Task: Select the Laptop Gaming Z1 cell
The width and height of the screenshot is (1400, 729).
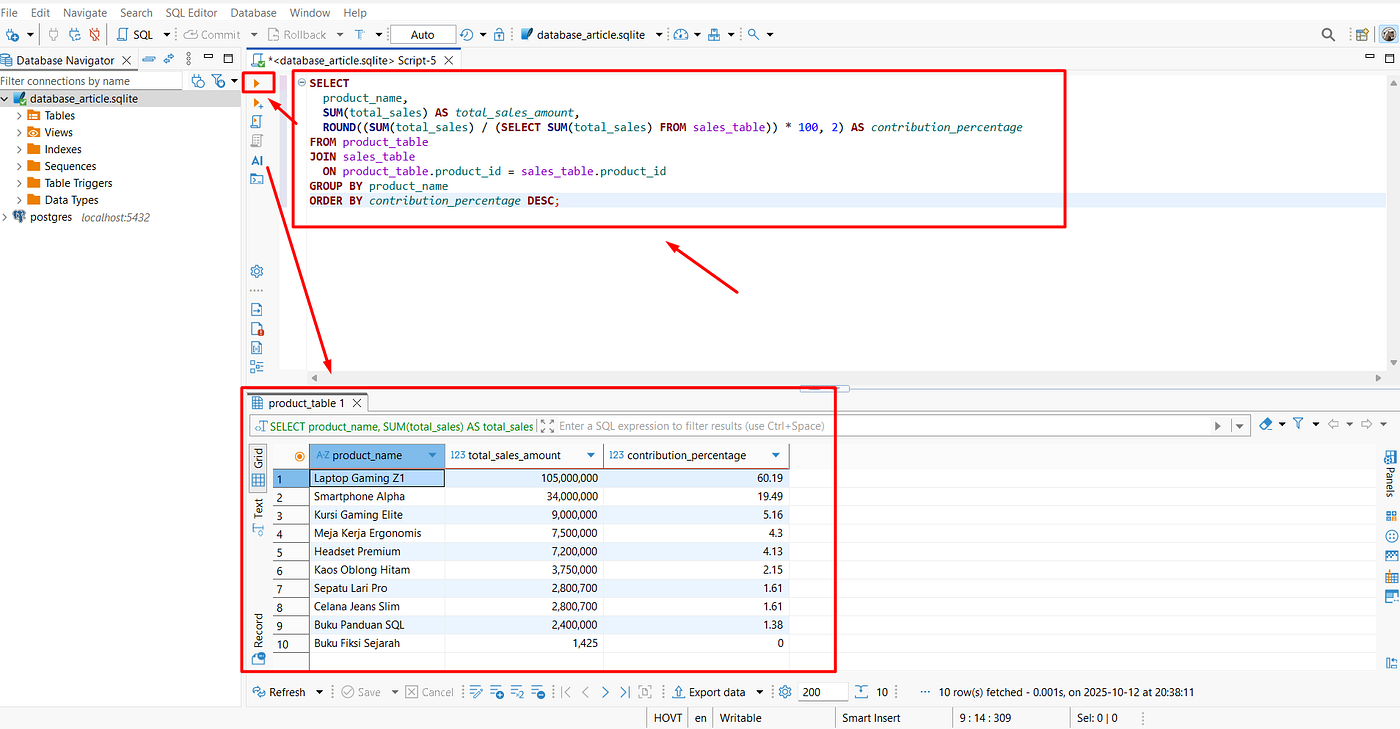Action: point(377,478)
